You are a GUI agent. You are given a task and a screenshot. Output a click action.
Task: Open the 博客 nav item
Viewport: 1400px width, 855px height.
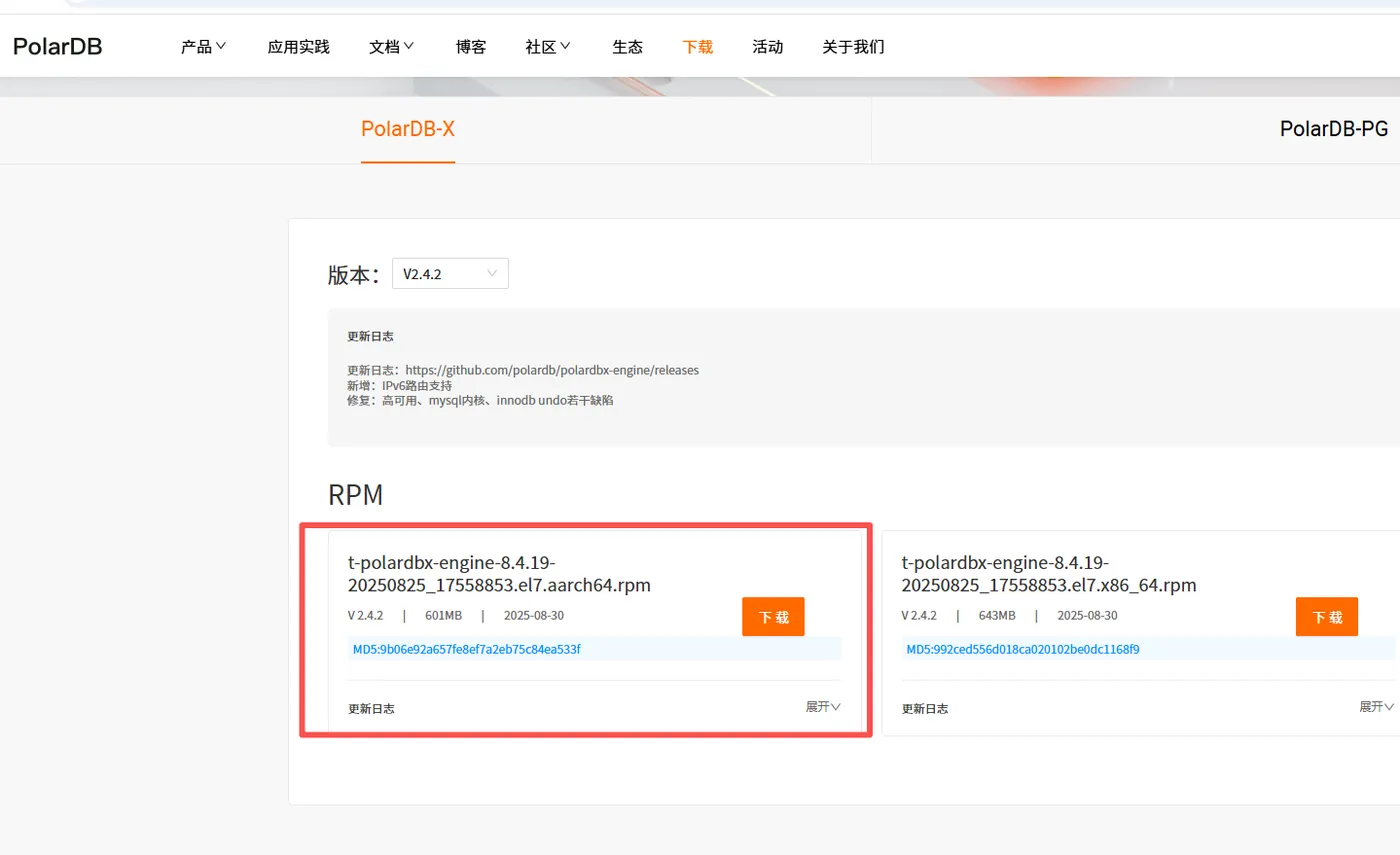471,46
